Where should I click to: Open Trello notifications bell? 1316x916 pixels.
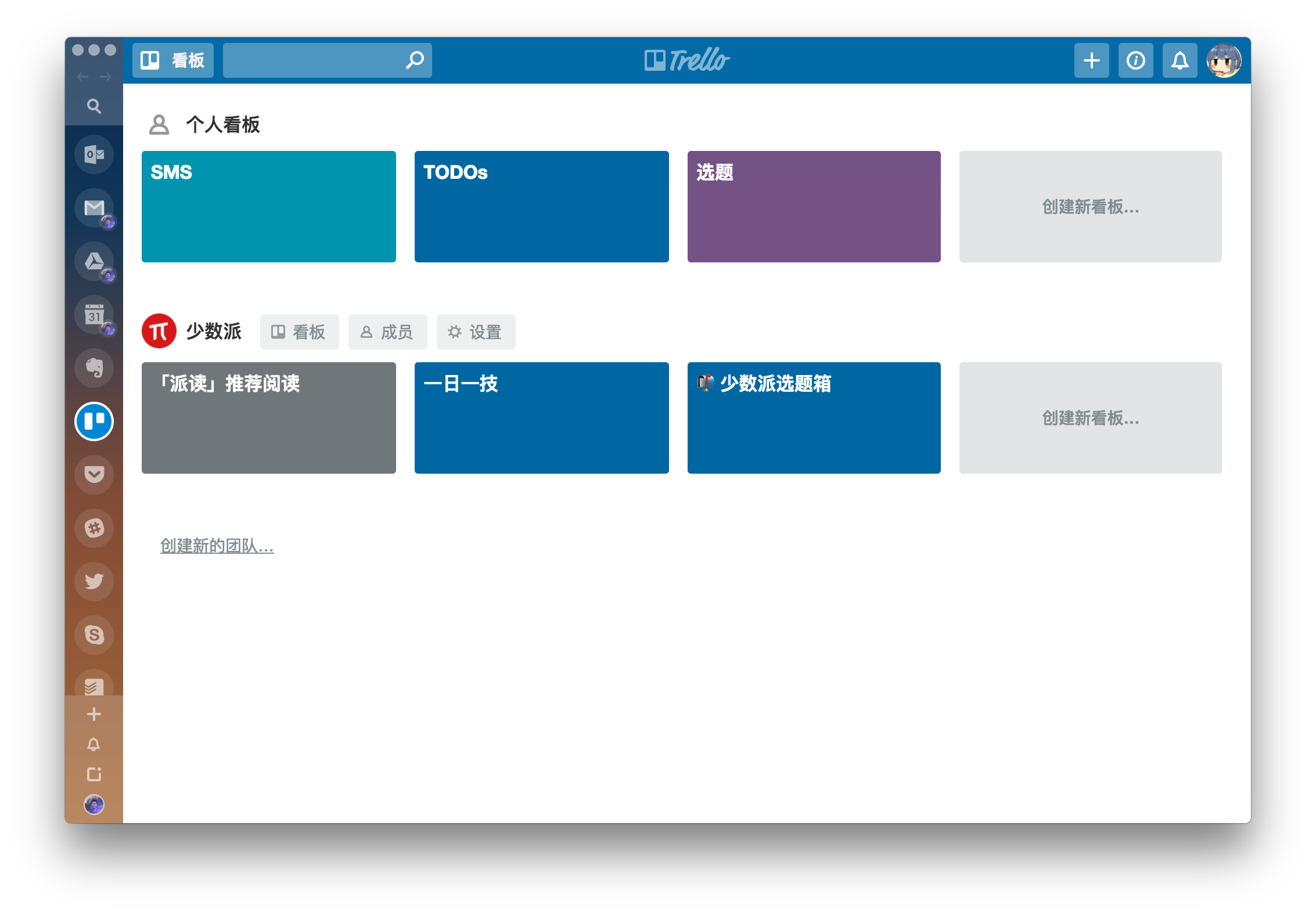pos(1180,60)
